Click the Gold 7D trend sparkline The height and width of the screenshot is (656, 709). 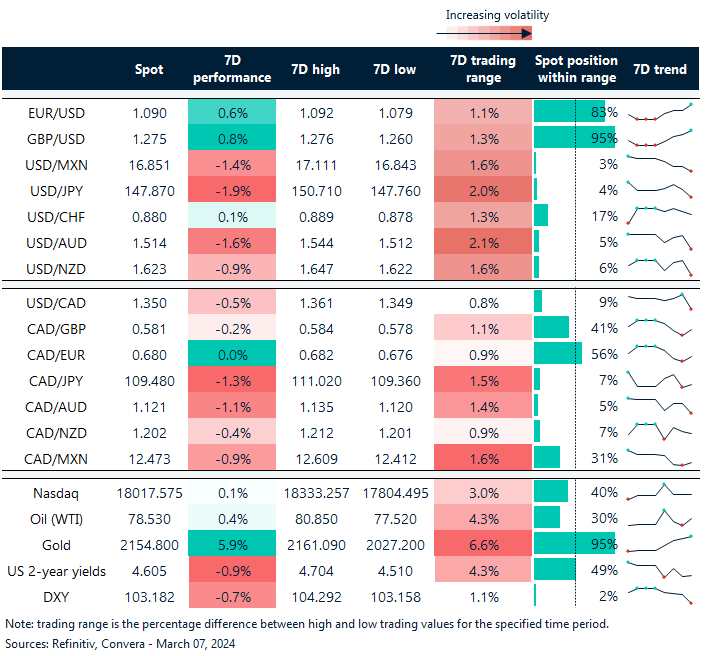click(x=659, y=544)
